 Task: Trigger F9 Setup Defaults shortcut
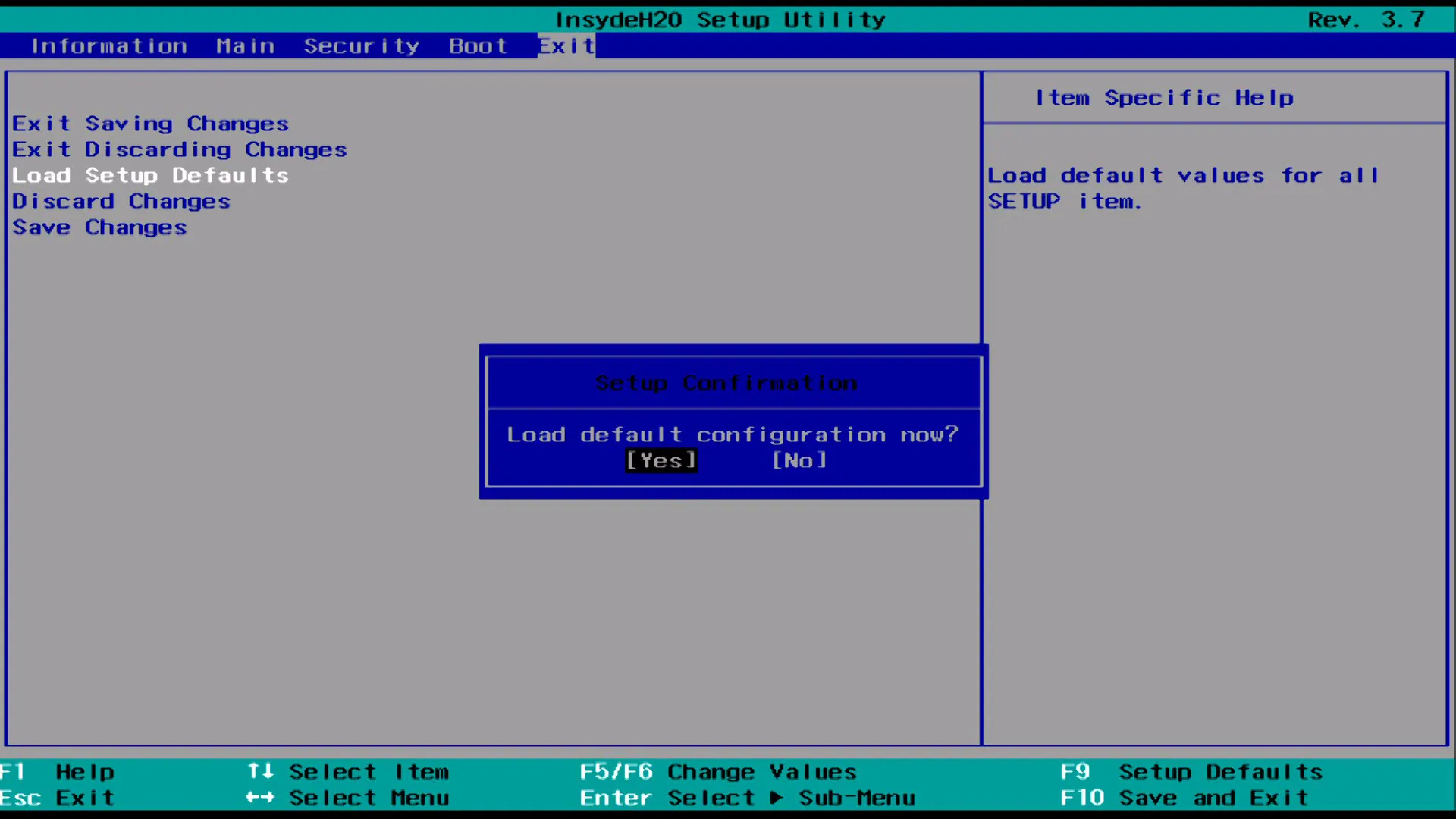[x=1191, y=770]
